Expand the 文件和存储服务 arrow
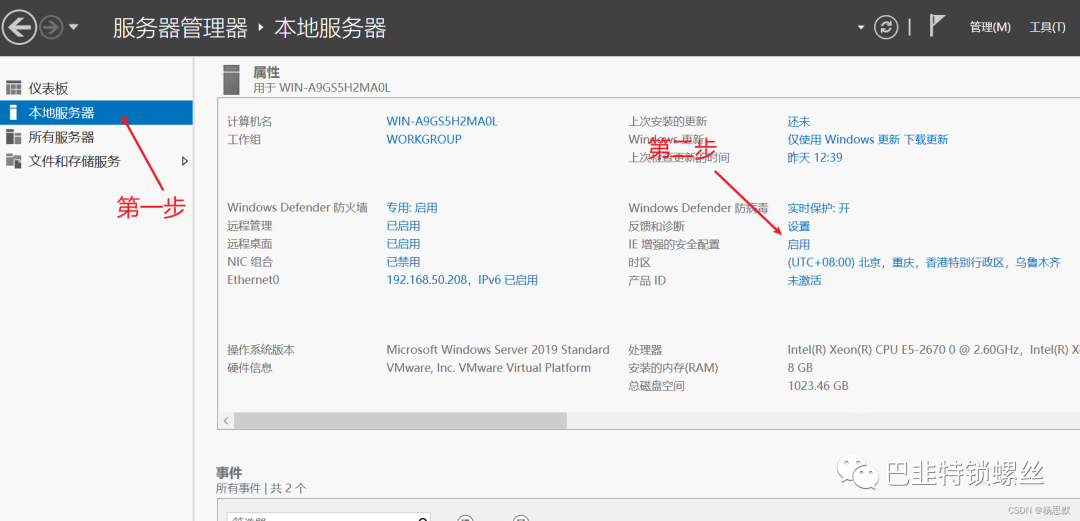 click(184, 161)
